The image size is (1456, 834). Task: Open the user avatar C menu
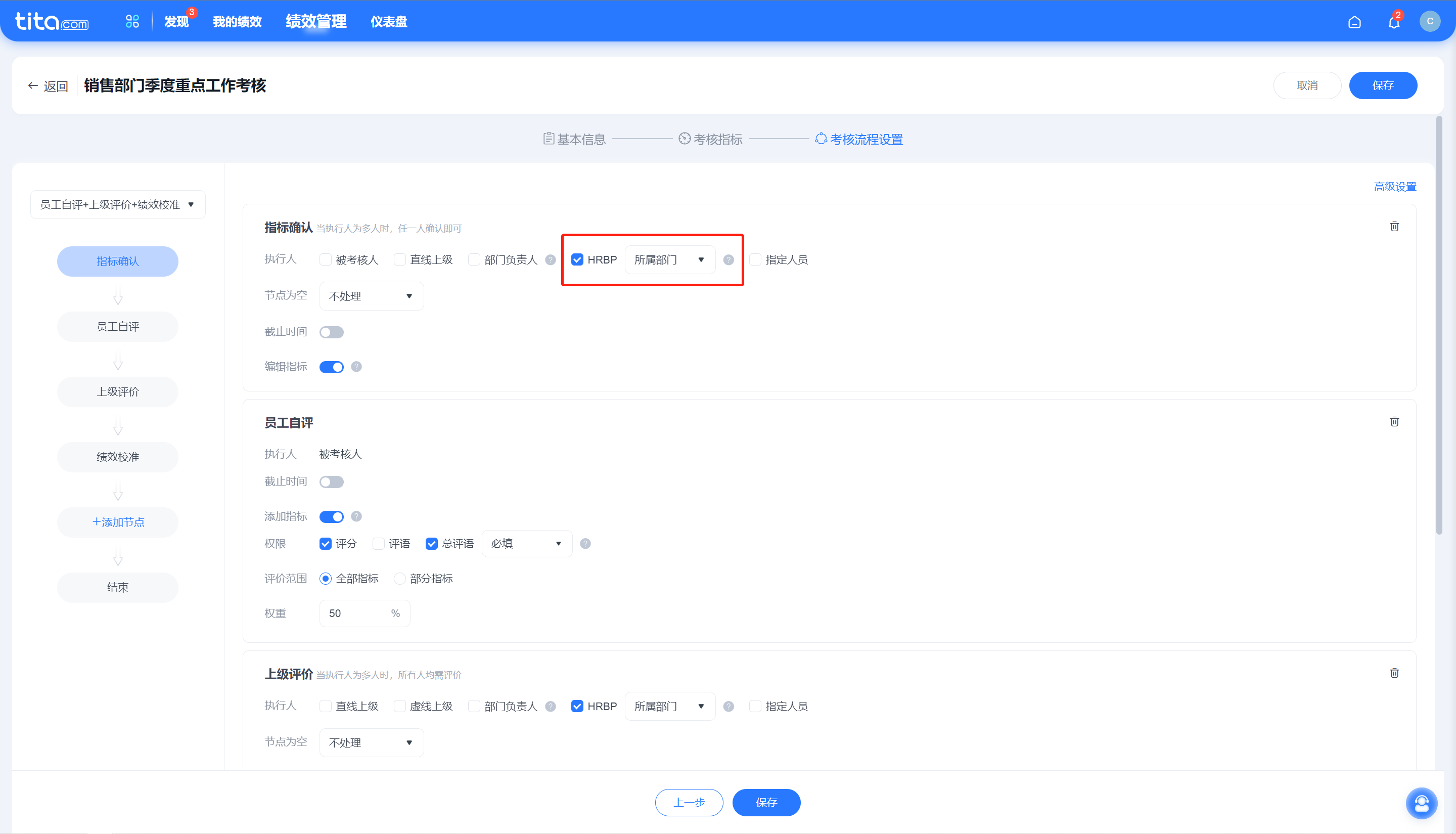click(1430, 21)
